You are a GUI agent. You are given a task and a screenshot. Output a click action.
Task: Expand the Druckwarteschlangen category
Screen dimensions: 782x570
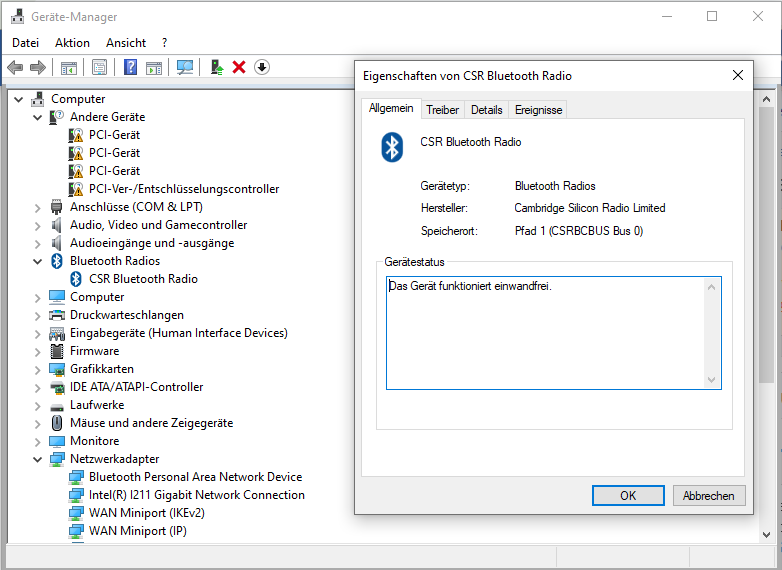tap(37, 316)
